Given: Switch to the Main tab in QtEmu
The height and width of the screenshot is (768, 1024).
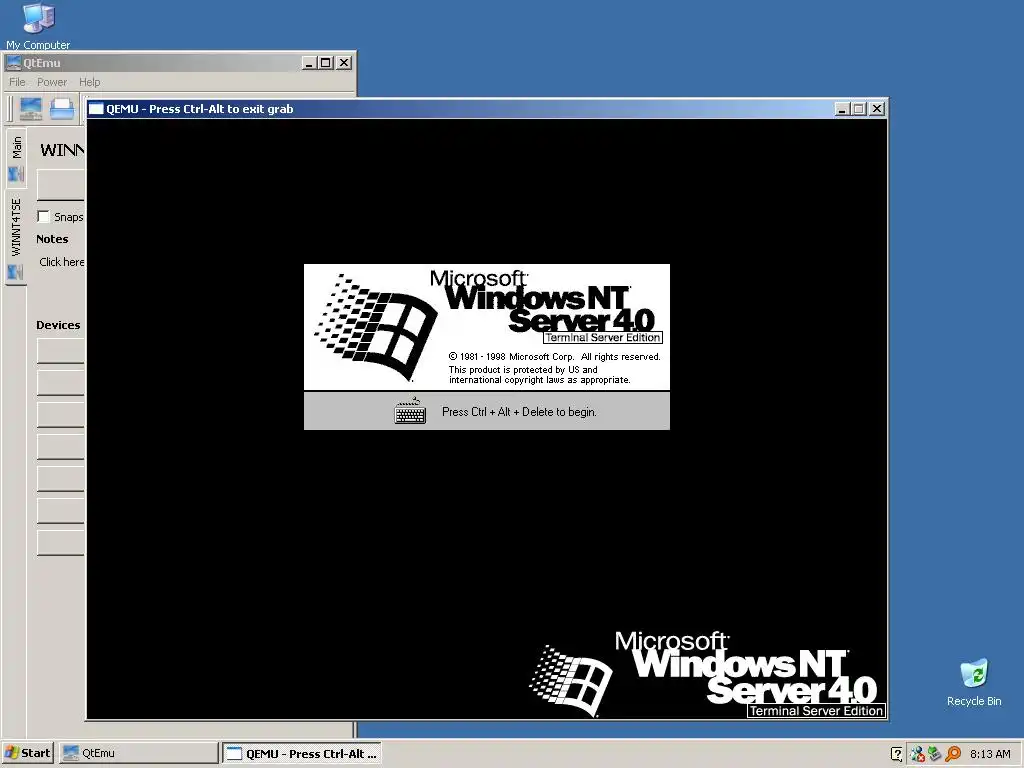Looking at the screenshot, I should (16, 157).
